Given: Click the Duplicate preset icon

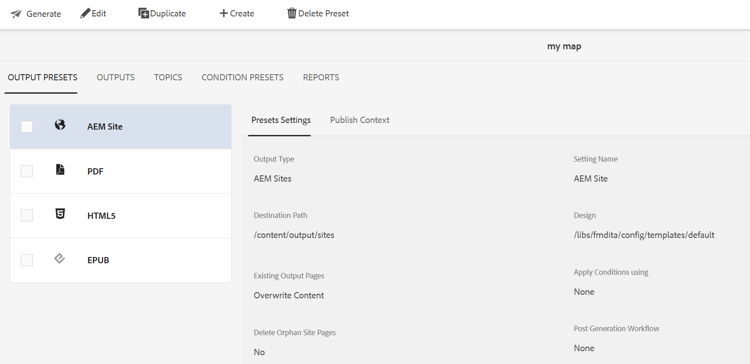Looking at the screenshot, I should coord(143,13).
